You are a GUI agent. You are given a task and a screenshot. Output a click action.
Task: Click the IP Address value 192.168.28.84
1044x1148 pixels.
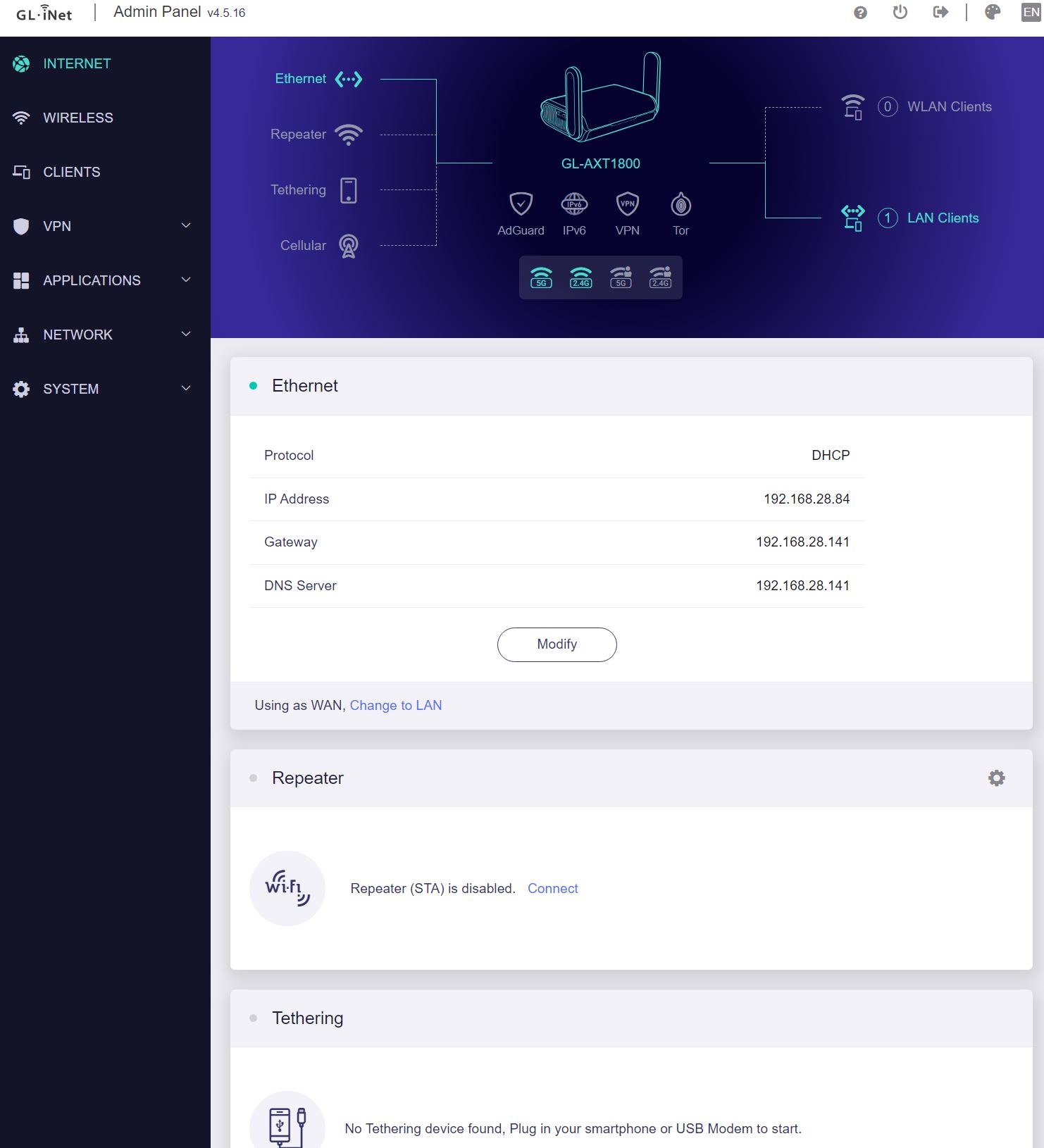(807, 499)
